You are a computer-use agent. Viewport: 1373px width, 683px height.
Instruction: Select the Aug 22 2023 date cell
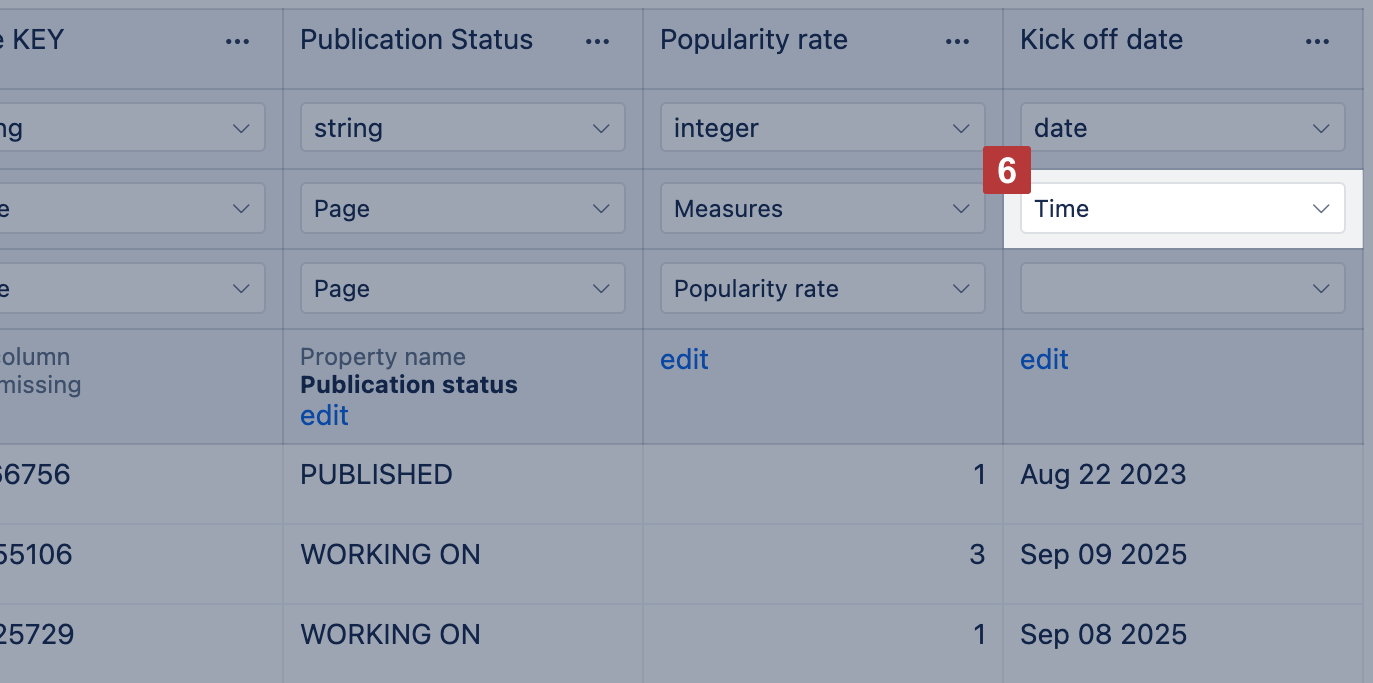tap(1103, 474)
